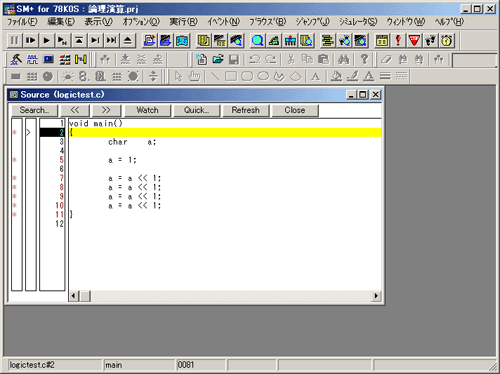The width and height of the screenshot is (500, 374).
Task: Click the Return Out step icon
Action: [x=79, y=40]
